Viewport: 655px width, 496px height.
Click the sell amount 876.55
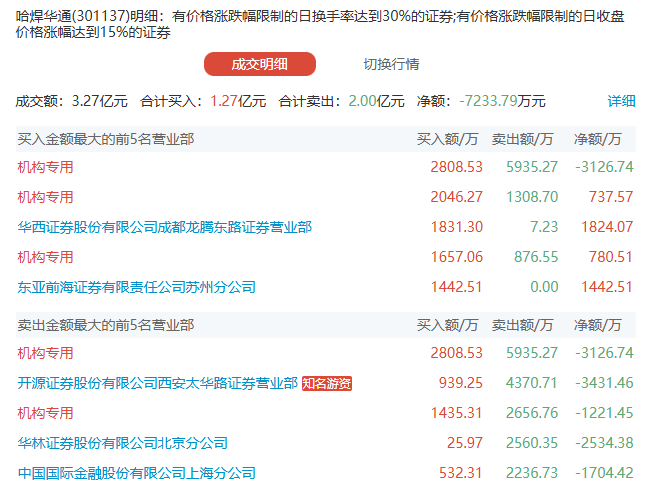point(536,257)
